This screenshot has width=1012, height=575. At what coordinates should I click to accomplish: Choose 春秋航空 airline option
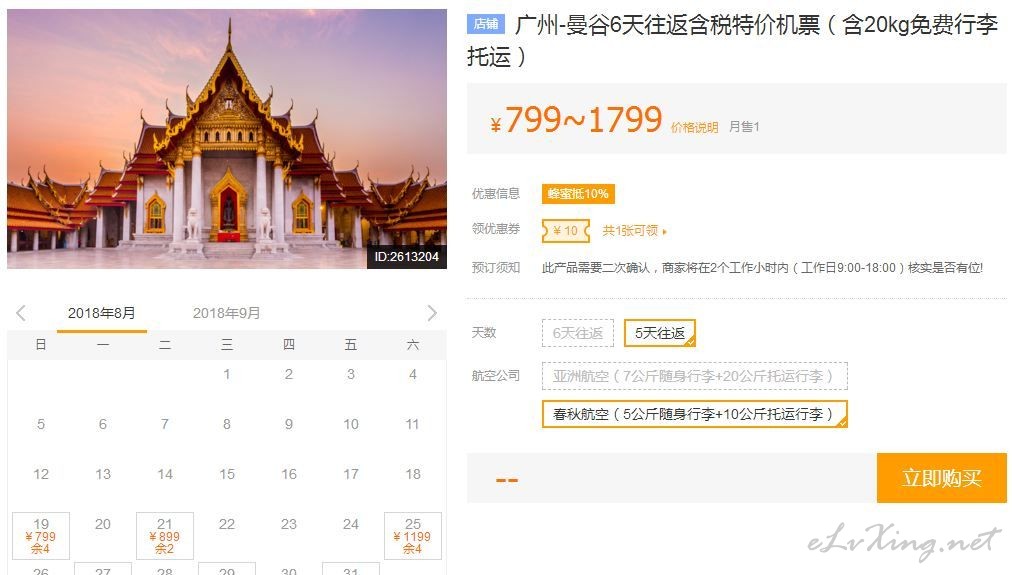pos(694,414)
